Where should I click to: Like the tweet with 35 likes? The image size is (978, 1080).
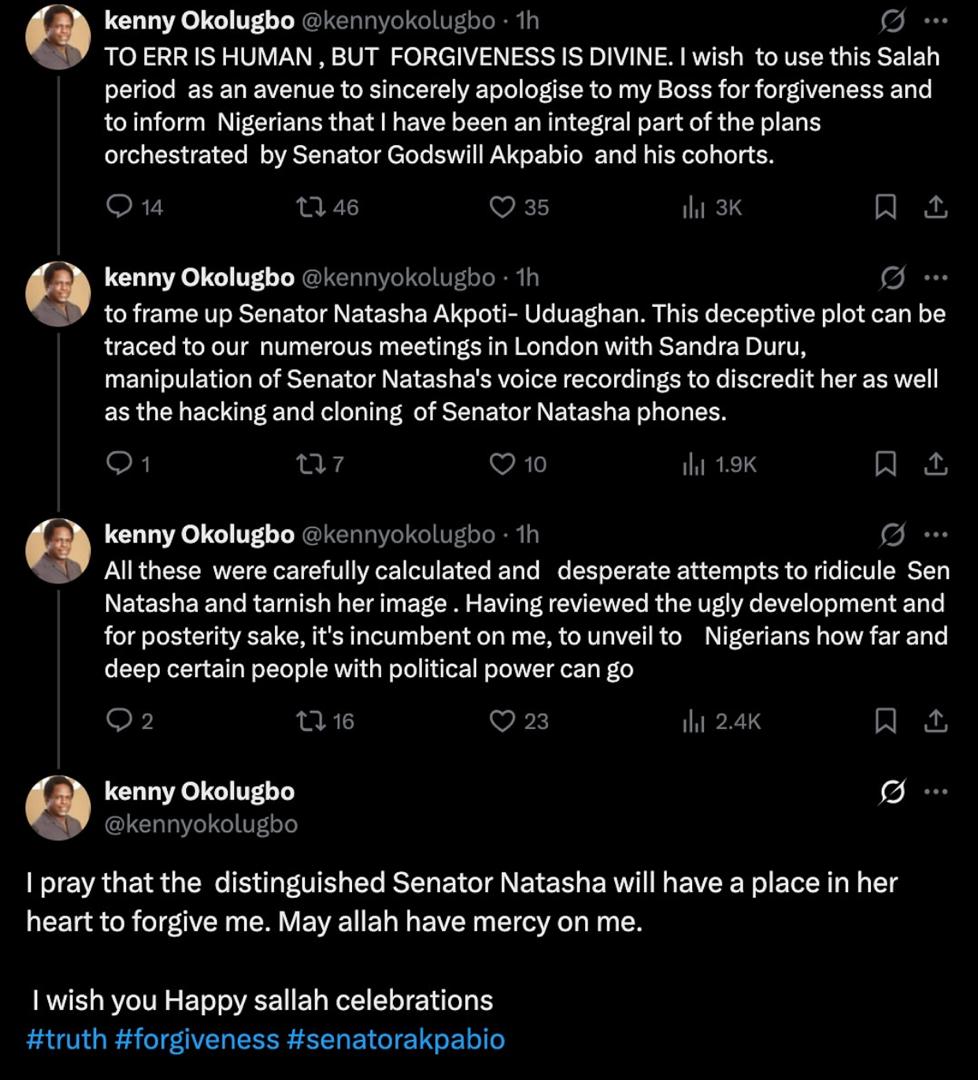tap(502, 207)
